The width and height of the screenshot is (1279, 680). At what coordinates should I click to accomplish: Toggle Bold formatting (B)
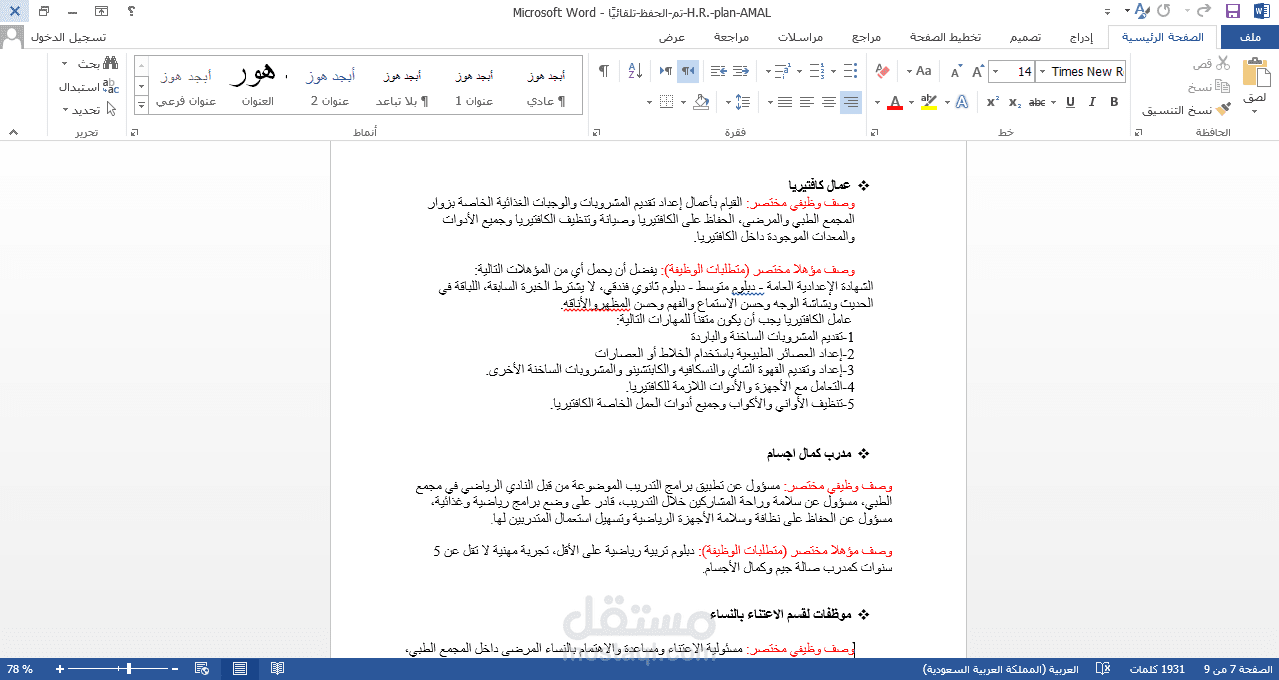(1114, 102)
